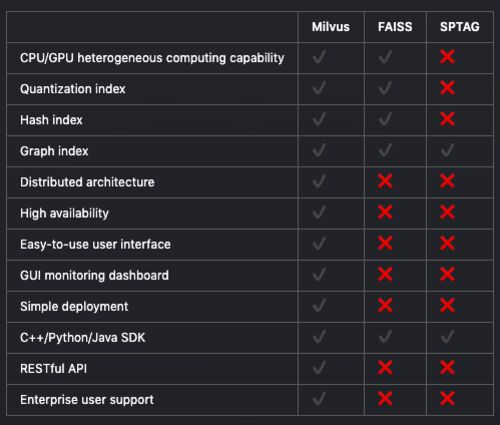
Task: Click the SPTAG red X for CPU/GPU heterogeneous computing
Action: (x=447, y=57)
